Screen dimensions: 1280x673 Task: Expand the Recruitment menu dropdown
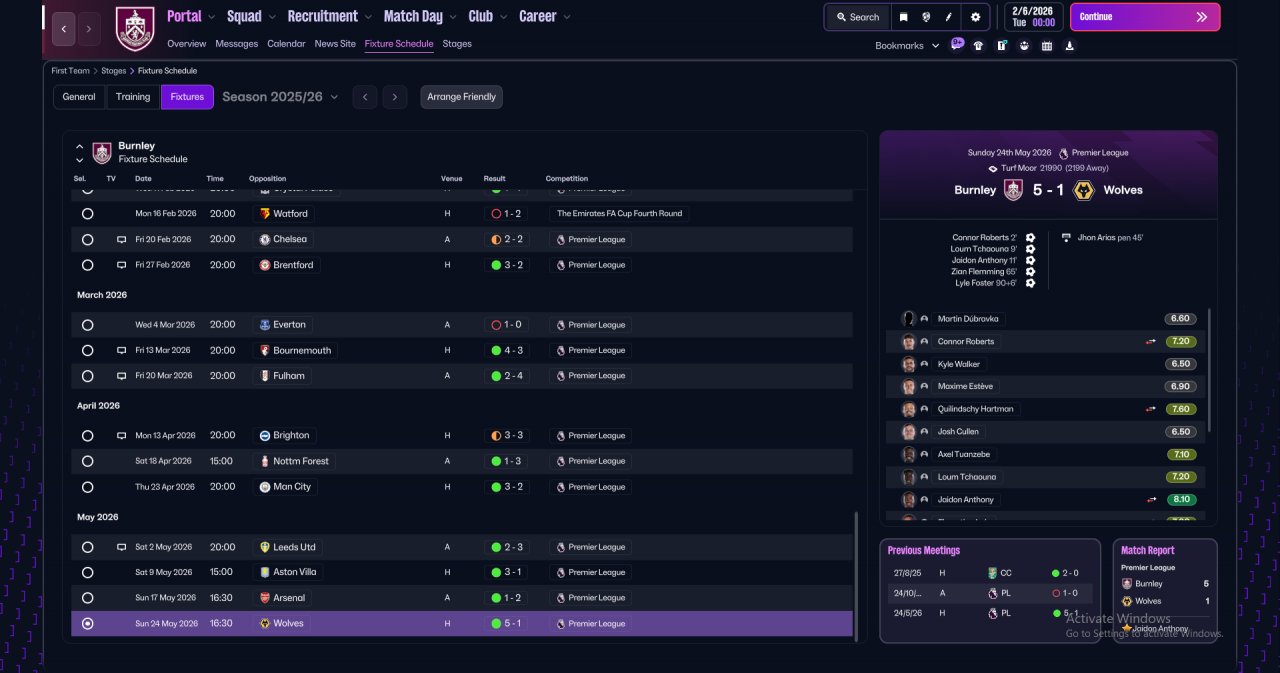pyautogui.click(x=368, y=17)
